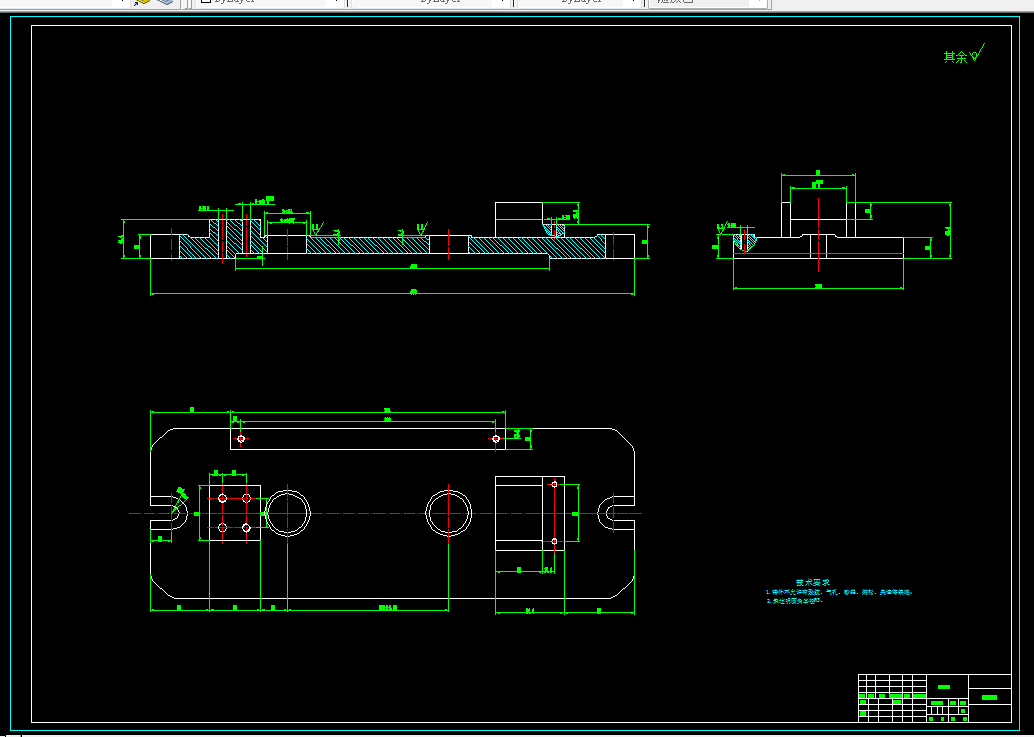This screenshot has width=1034, height=737.
Task: Pick the upper-left hole of the four-hole square block
Action: 222,498
